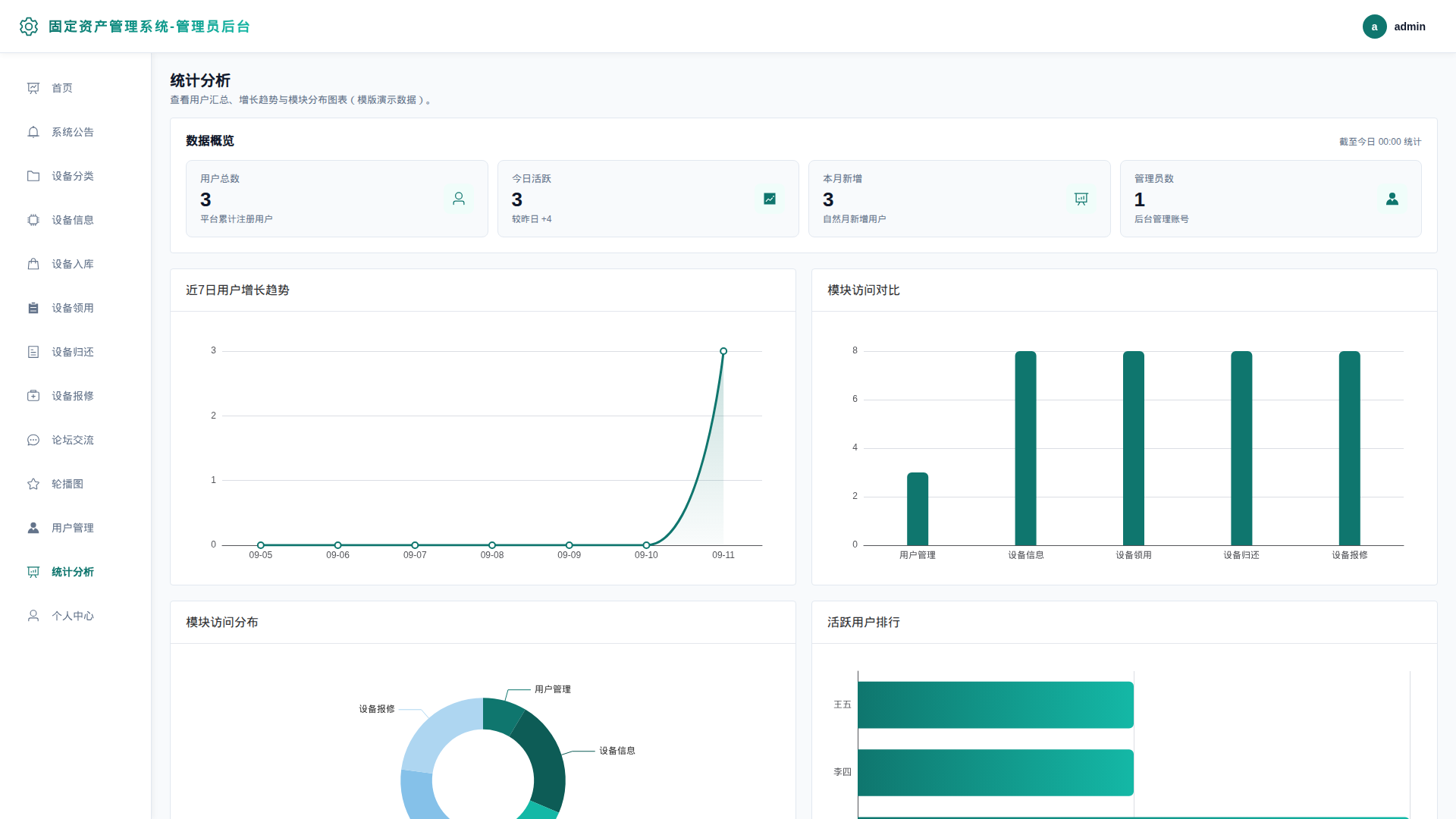The image size is (1456, 819).
Task: Click the 活跃用户排行 chart title
Action: click(x=864, y=623)
